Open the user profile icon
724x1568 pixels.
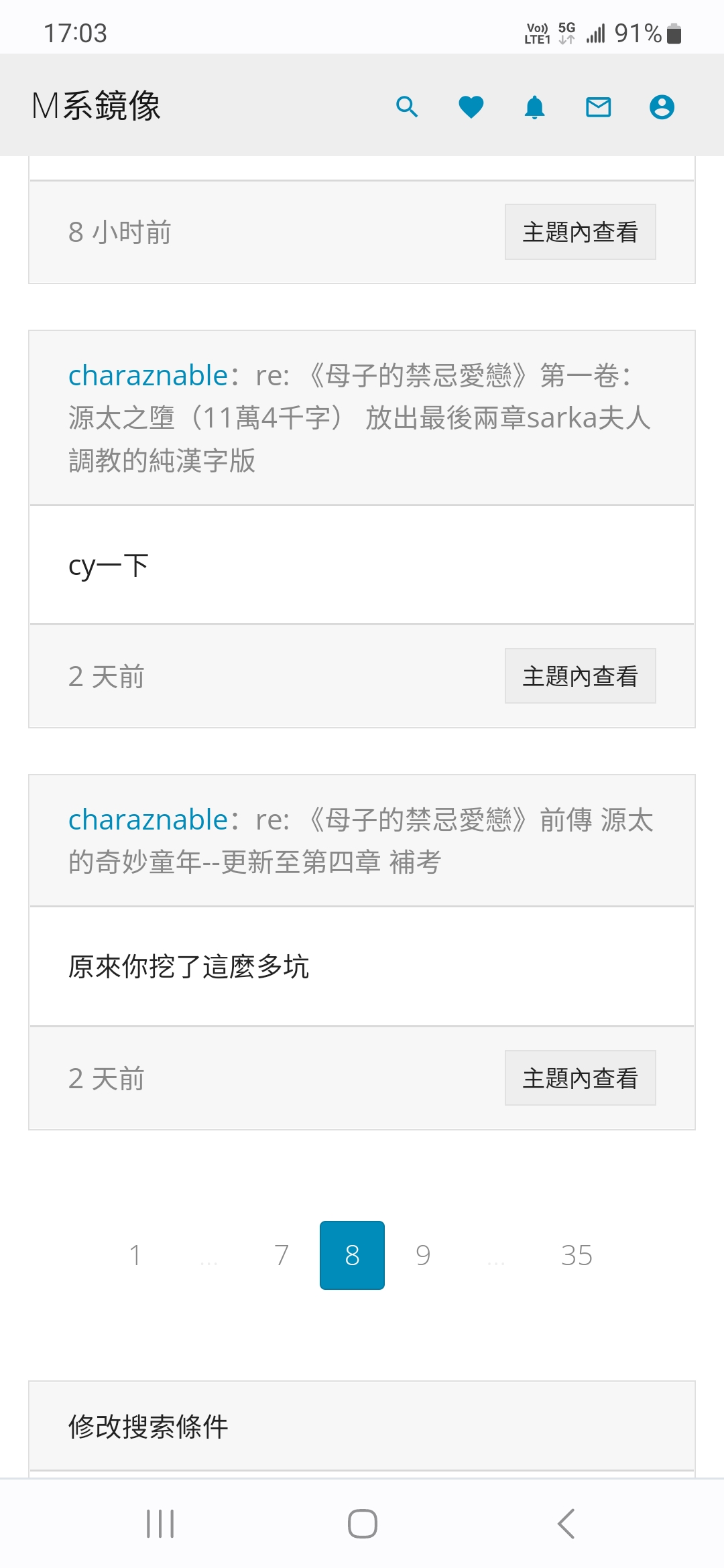coord(662,107)
